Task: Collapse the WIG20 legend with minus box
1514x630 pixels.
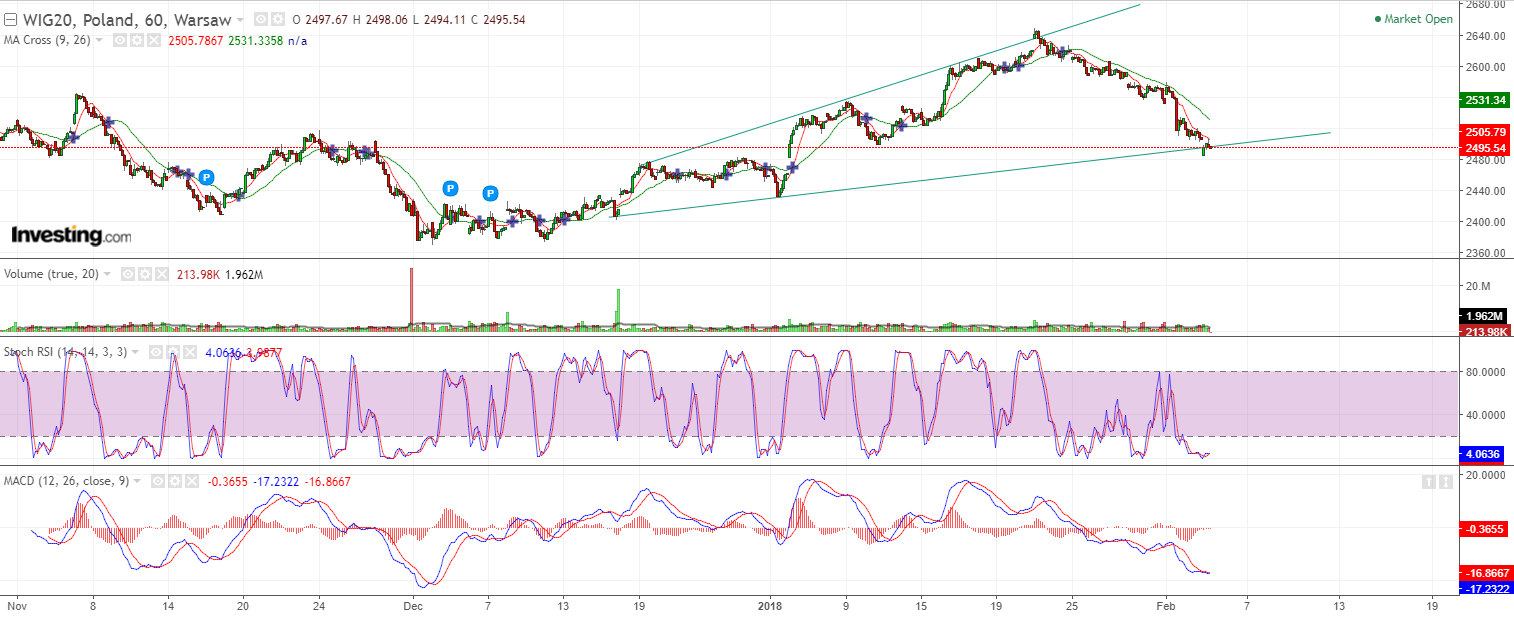Action: coord(10,20)
